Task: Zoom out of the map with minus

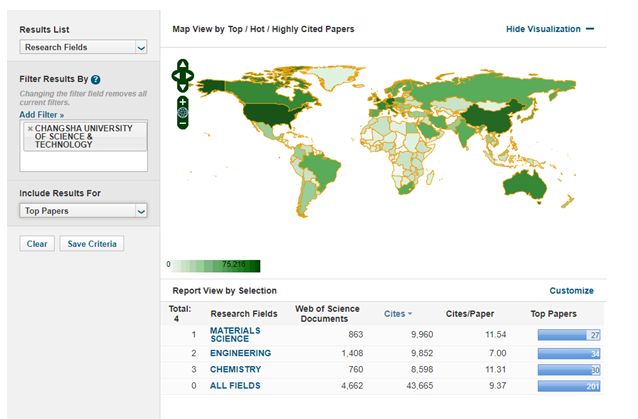Action: [183, 122]
